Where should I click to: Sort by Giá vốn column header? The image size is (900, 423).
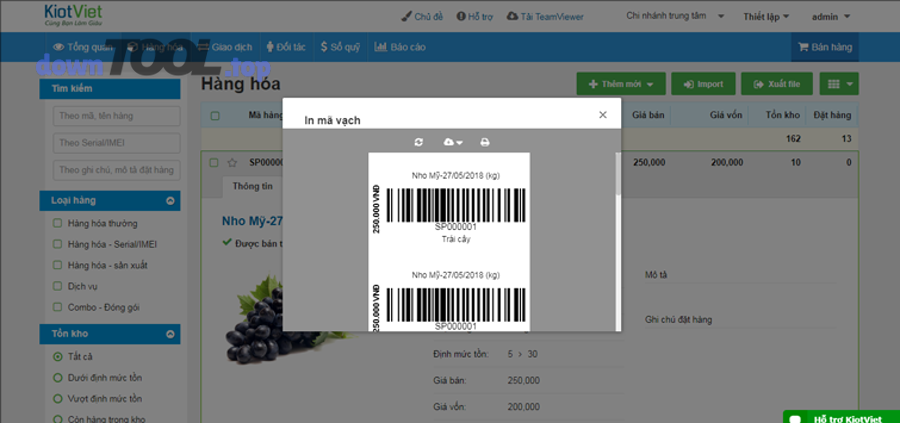(x=726, y=115)
